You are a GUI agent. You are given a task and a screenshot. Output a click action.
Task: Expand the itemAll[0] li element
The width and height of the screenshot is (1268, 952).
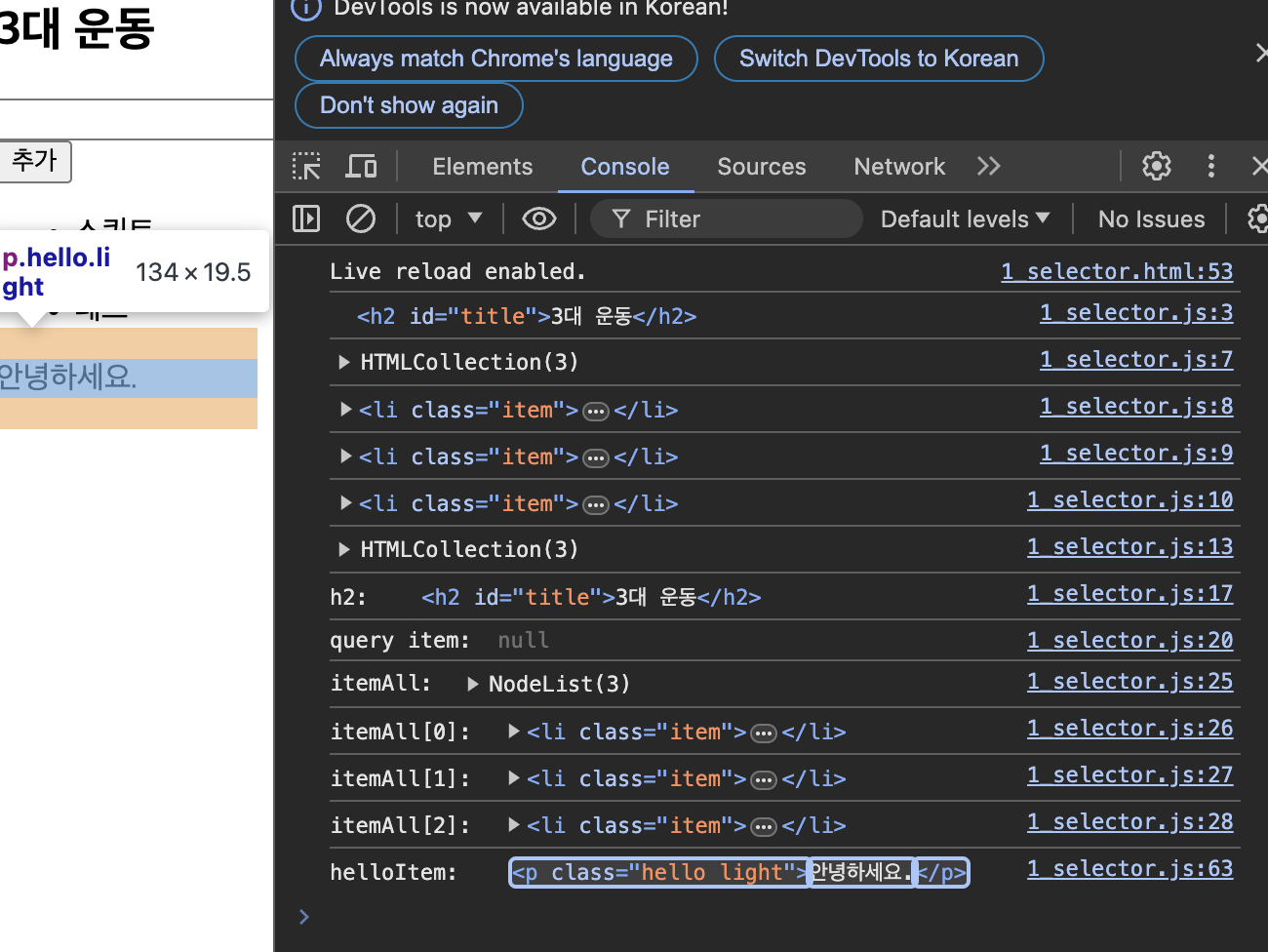(514, 731)
